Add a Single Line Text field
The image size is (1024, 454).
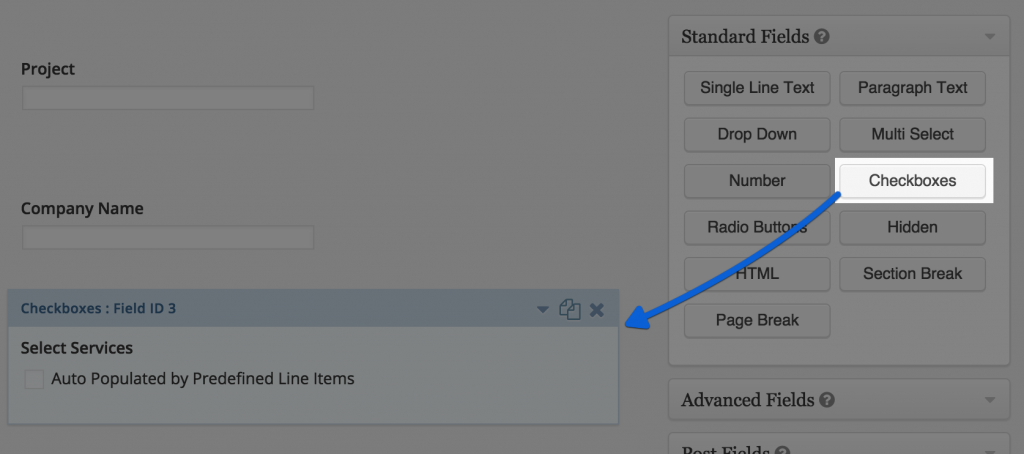pos(757,88)
